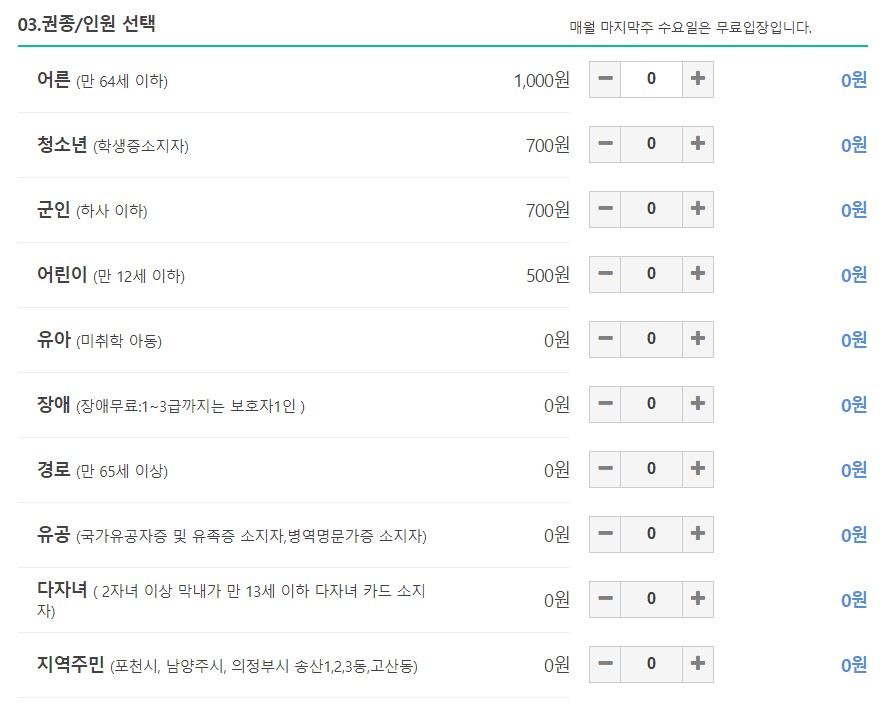Increase the 다자녀 (multi-child) ticket count

[x=700, y=599]
